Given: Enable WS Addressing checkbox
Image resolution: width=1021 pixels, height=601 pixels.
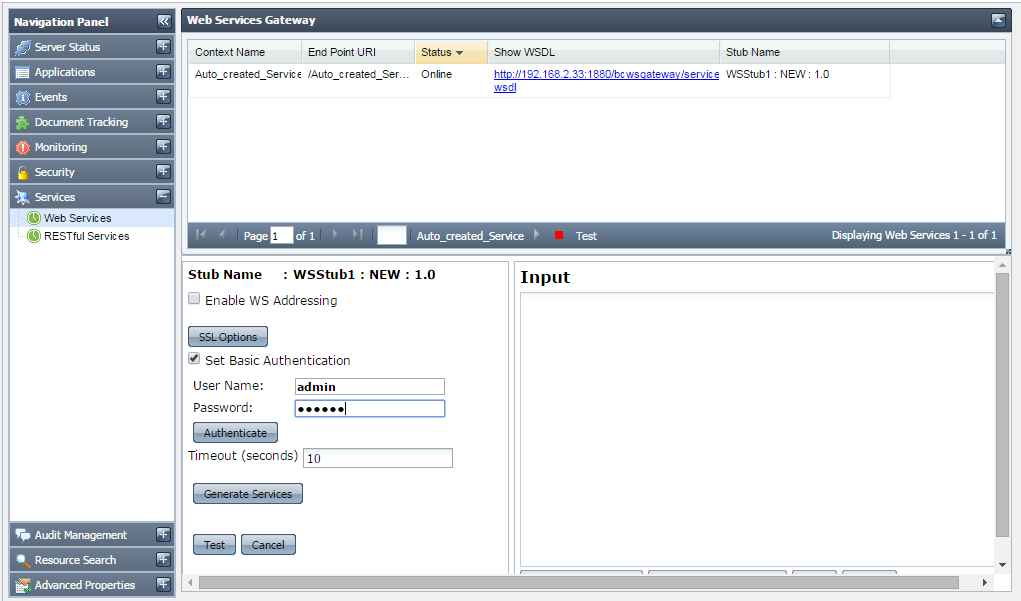Looking at the screenshot, I should (x=194, y=299).
